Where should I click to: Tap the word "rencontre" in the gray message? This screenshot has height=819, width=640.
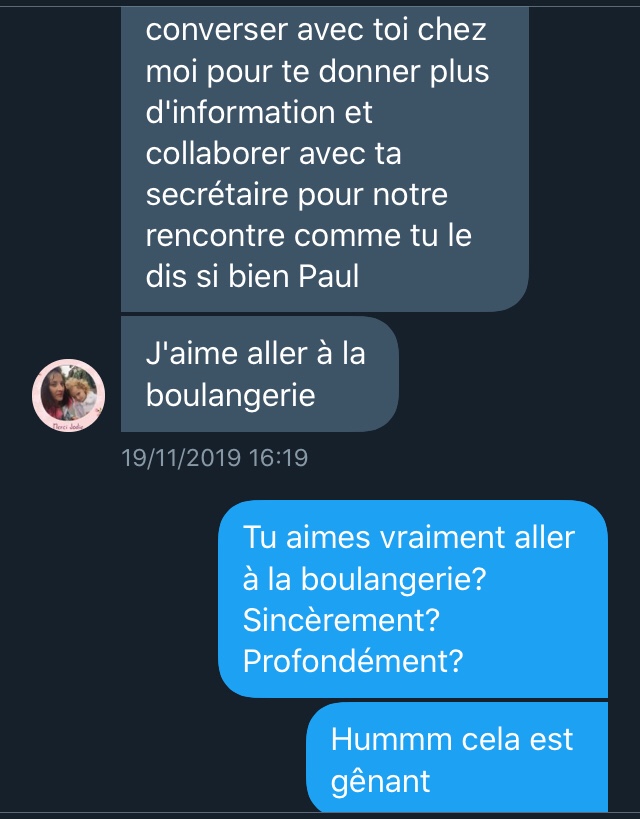tap(215, 235)
